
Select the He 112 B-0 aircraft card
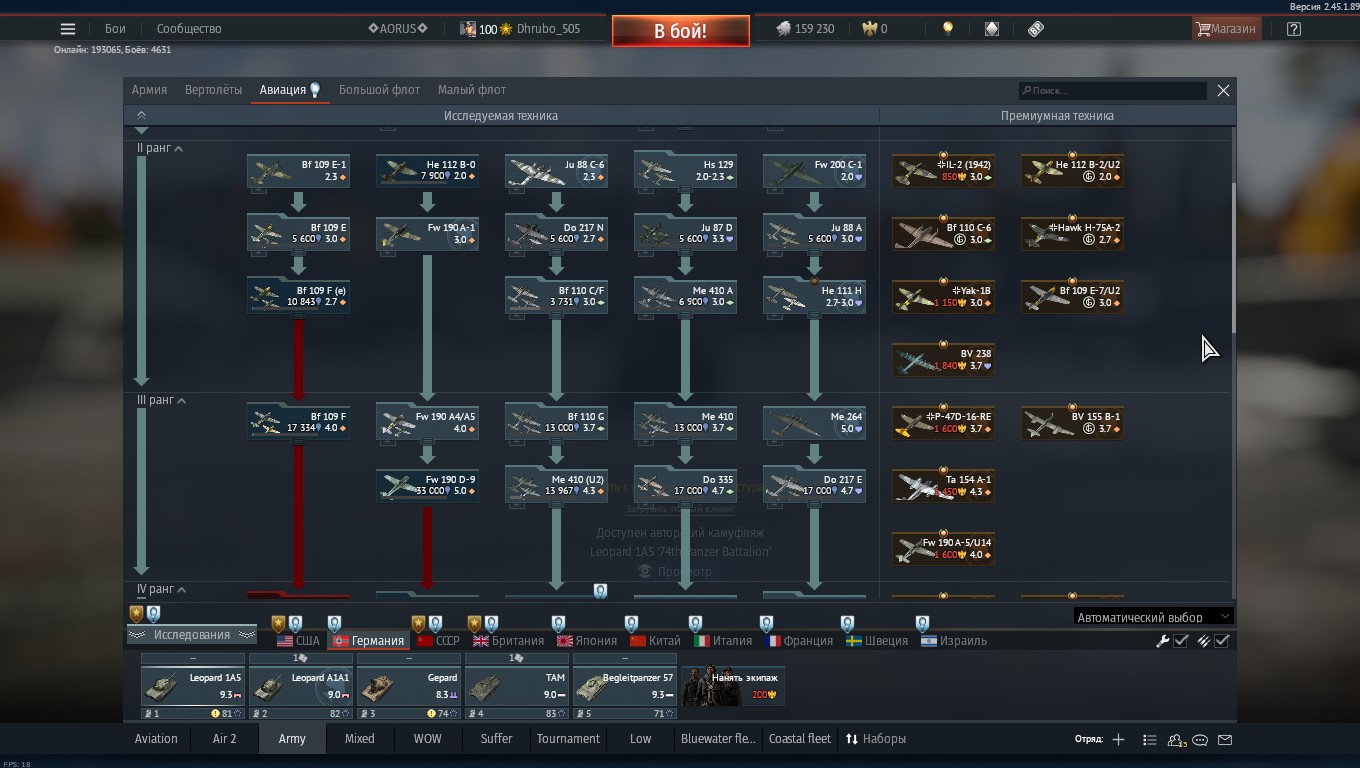(427, 171)
